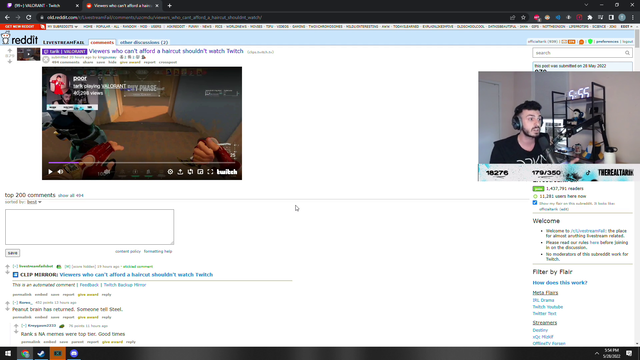Upvote the Peanut brain comment

pyautogui.click(x=7, y=303)
